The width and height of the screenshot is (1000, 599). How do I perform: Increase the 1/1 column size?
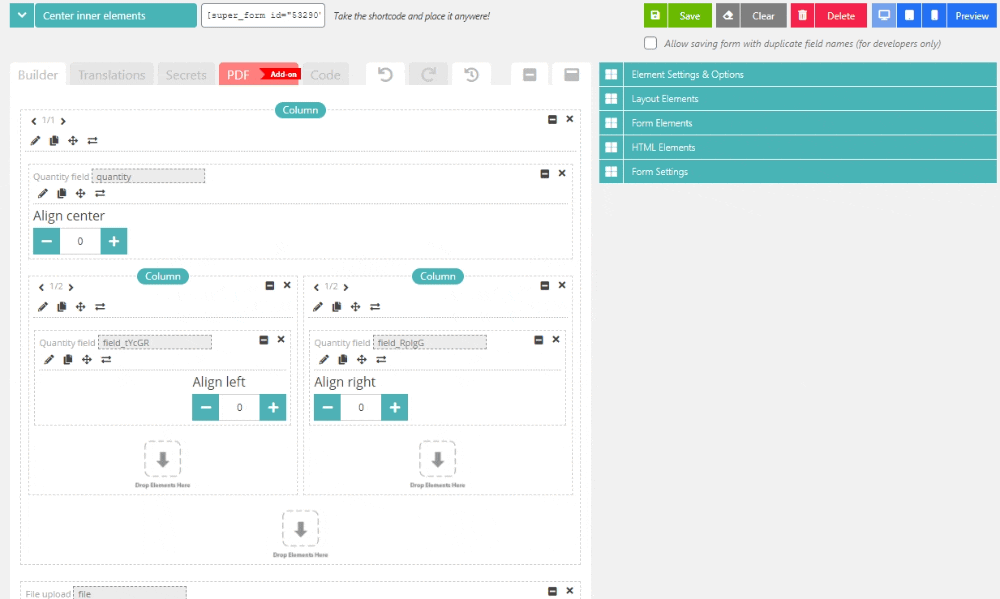point(63,121)
